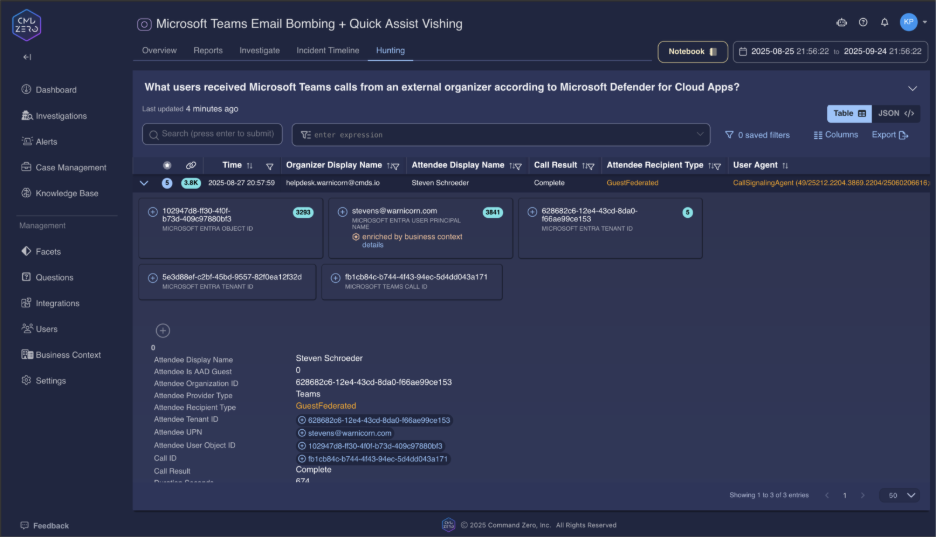The width and height of the screenshot is (936, 537).
Task: Click the plus circle above record 0
Action: [x=163, y=331]
